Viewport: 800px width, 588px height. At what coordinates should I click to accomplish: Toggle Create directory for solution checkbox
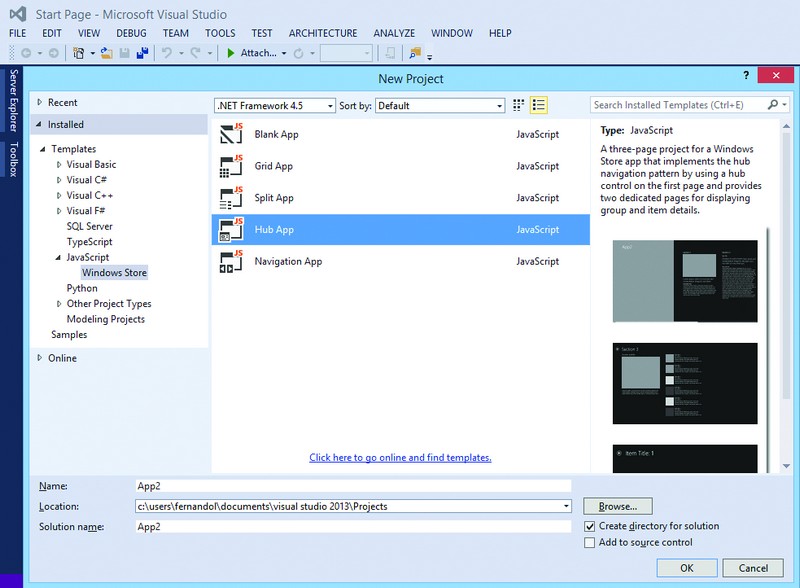pos(589,526)
